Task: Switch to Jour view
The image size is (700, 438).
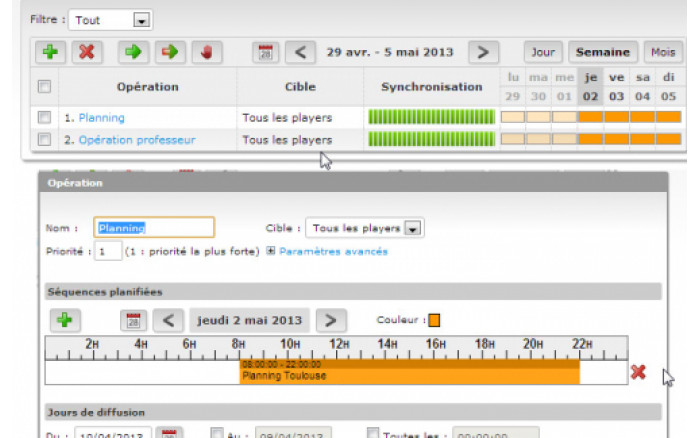Action: 543,51
